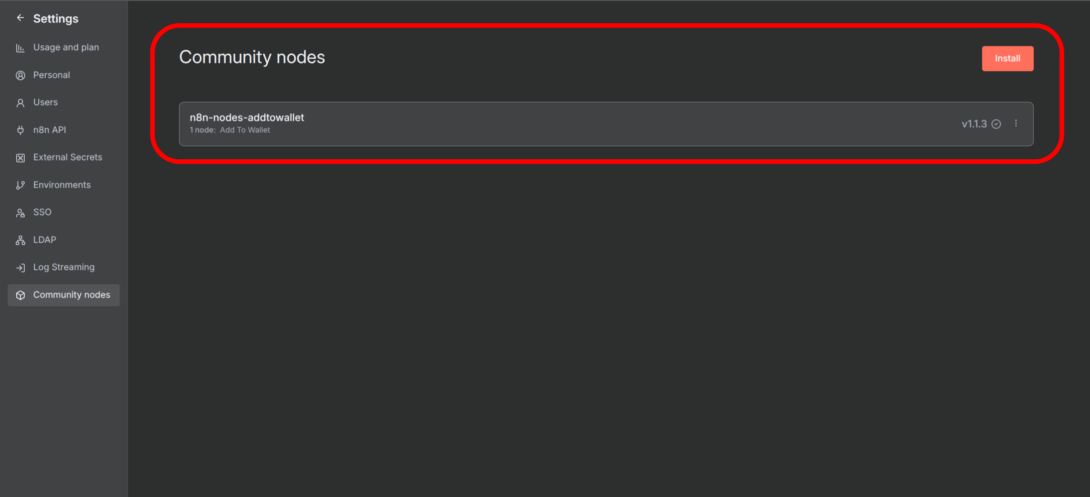Click the Log Streaming arrow icon
The width and height of the screenshot is (1090, 497).
pos(20,268)
